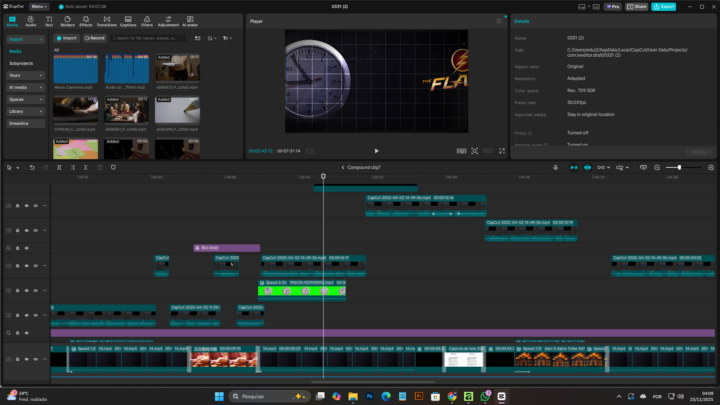Open the Effects panel
The image size is (720, 405).
[x=86, y=21]
